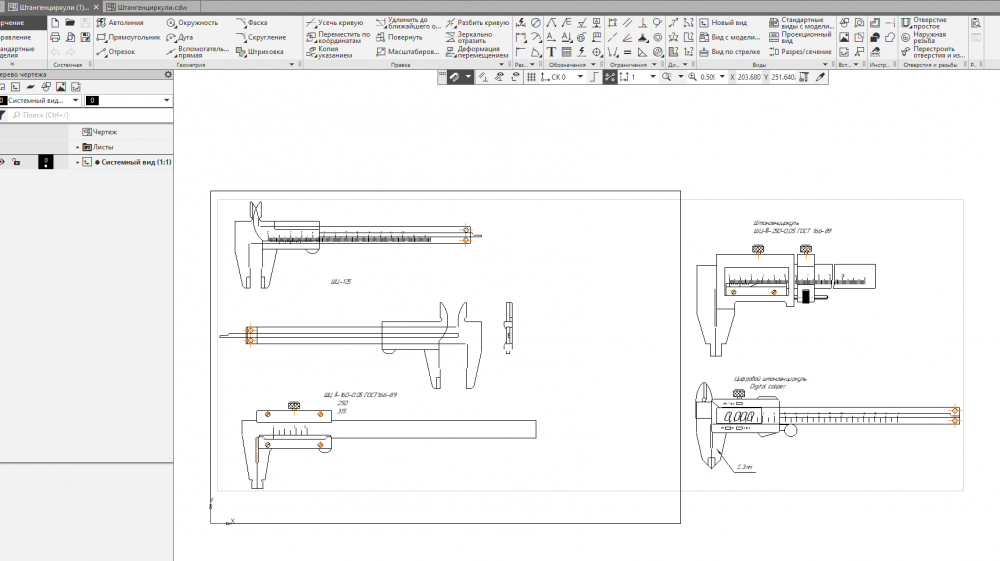
Task: Expand the Листы tree node
Action: 77,147
